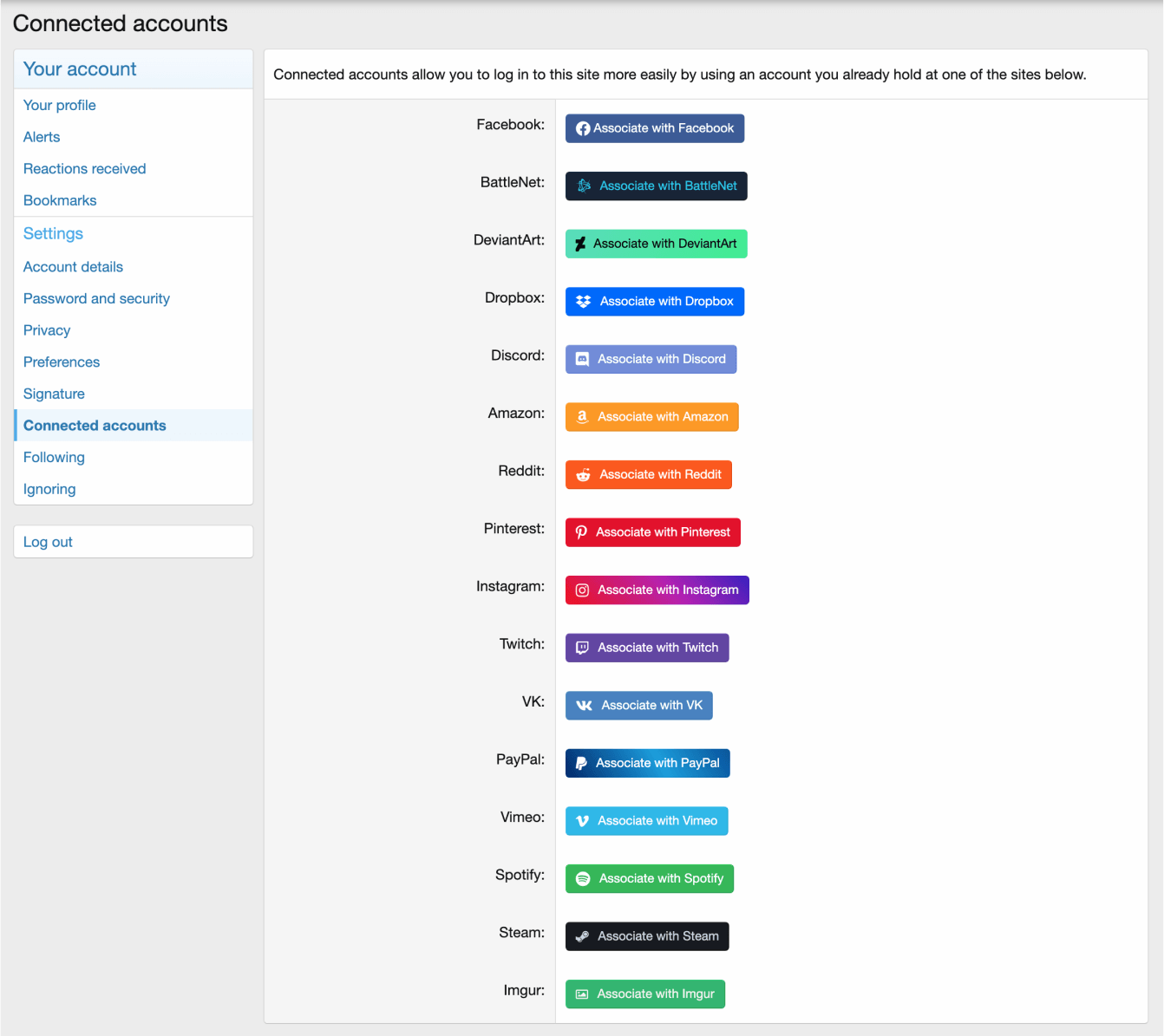
Task: Click the BattleNet logo icon
Action: 585,186
